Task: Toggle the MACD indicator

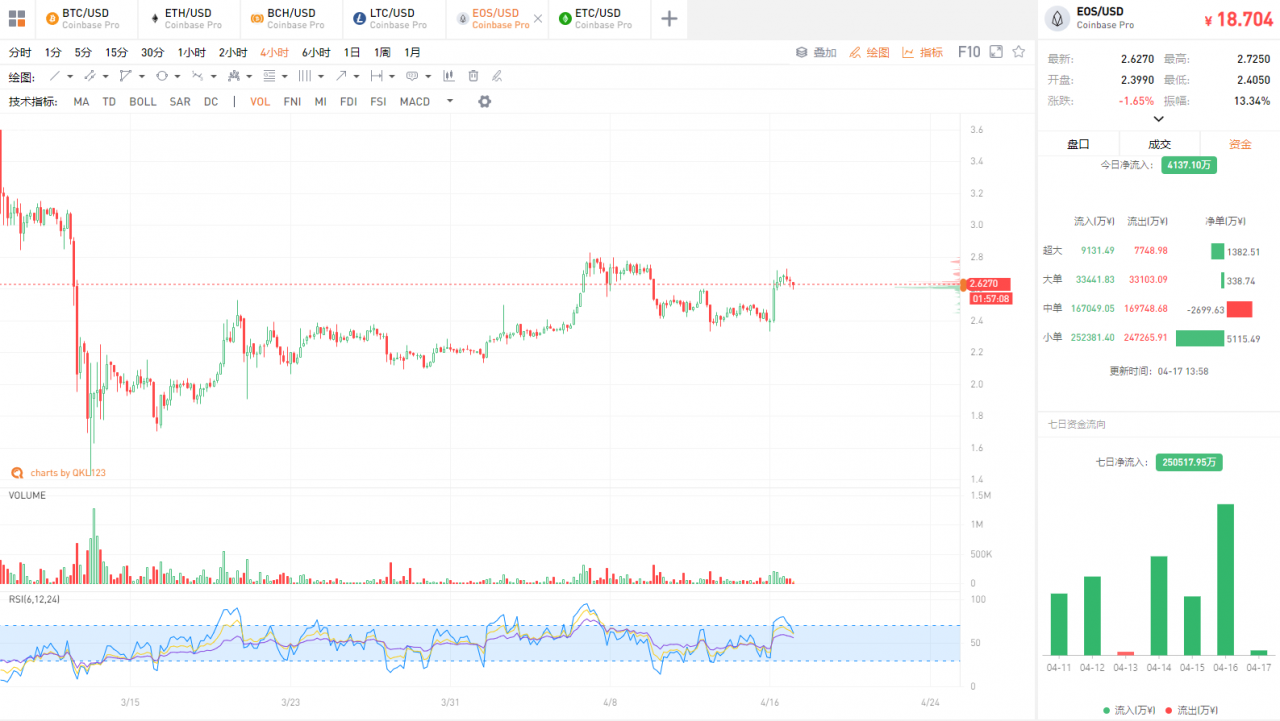Action: [x=415, y=102]
